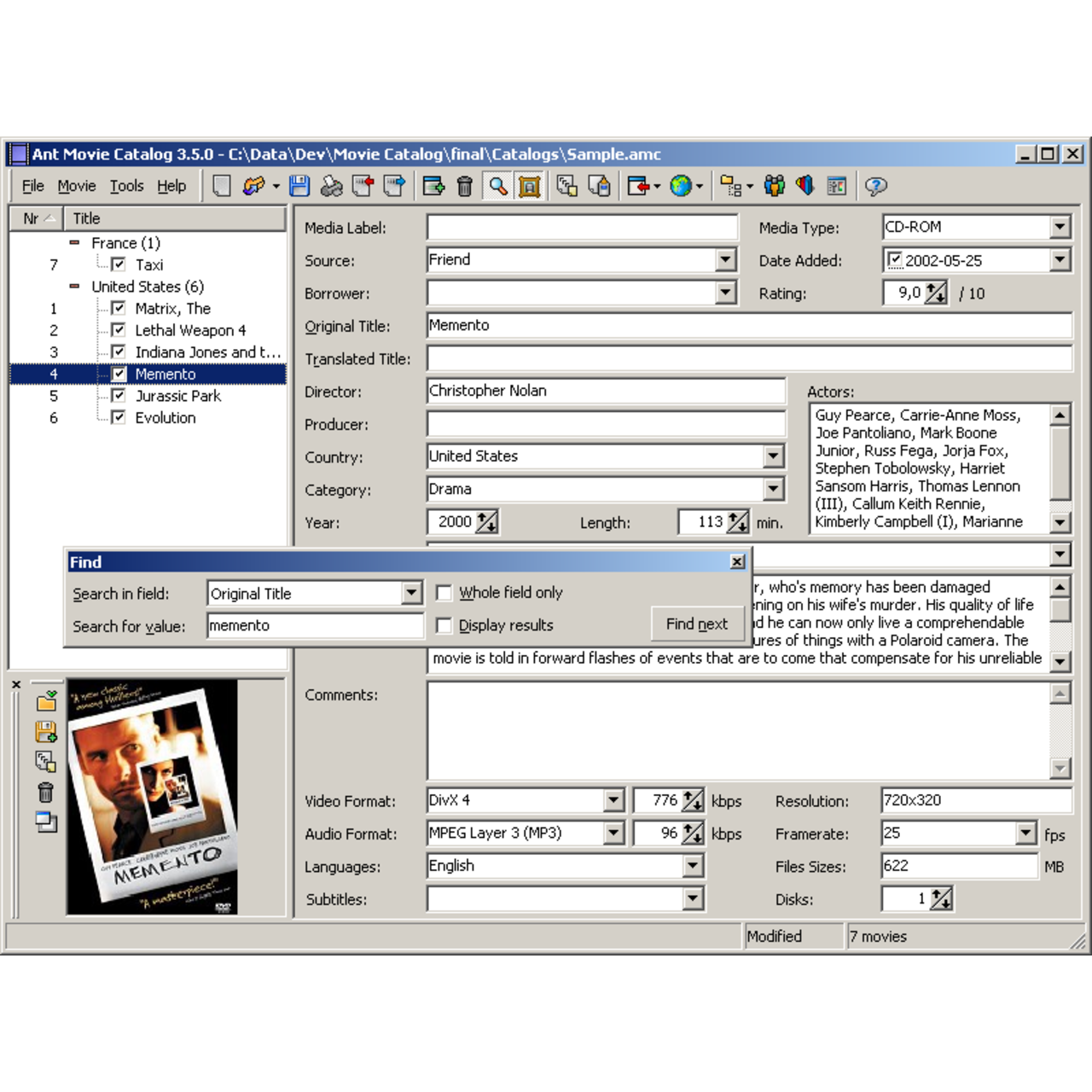This screenshot has width=1092, height=1092.
Task: Save the catalog with floppy disk icon
Action: [x=300, y=186]
